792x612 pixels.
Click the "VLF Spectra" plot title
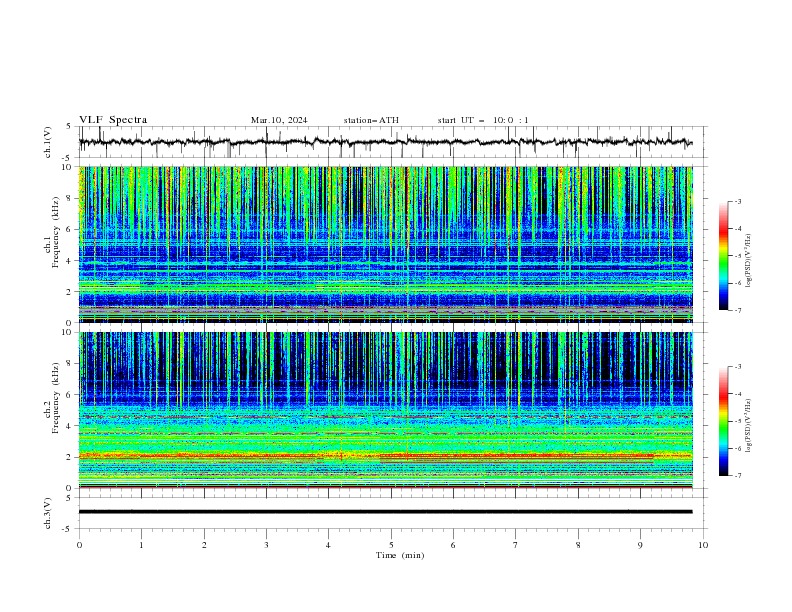113,120
